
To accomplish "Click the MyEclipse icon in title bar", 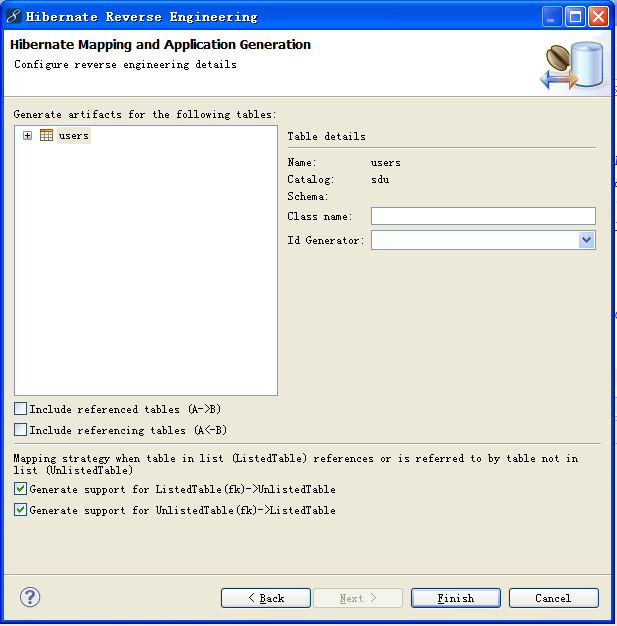I will pyautogui.click(x=14, y=17).
